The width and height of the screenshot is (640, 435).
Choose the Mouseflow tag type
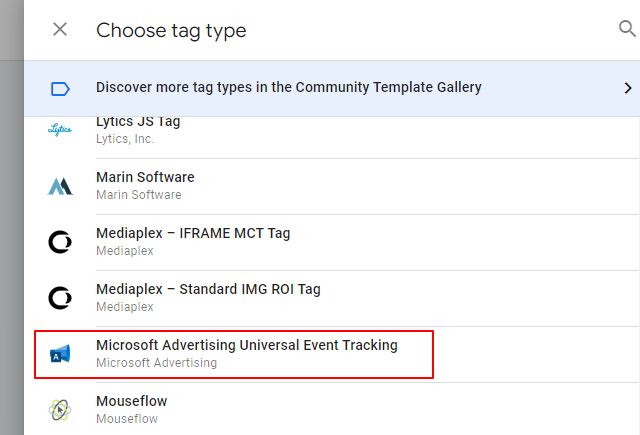pos(131,402)
